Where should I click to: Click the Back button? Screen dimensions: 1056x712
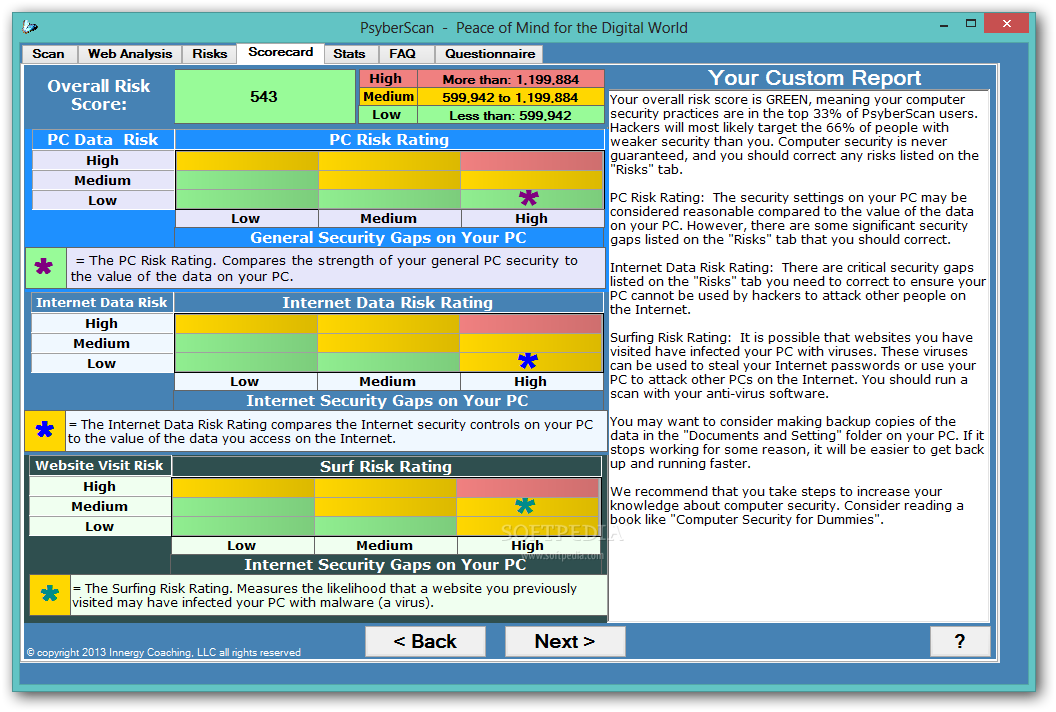425,641
